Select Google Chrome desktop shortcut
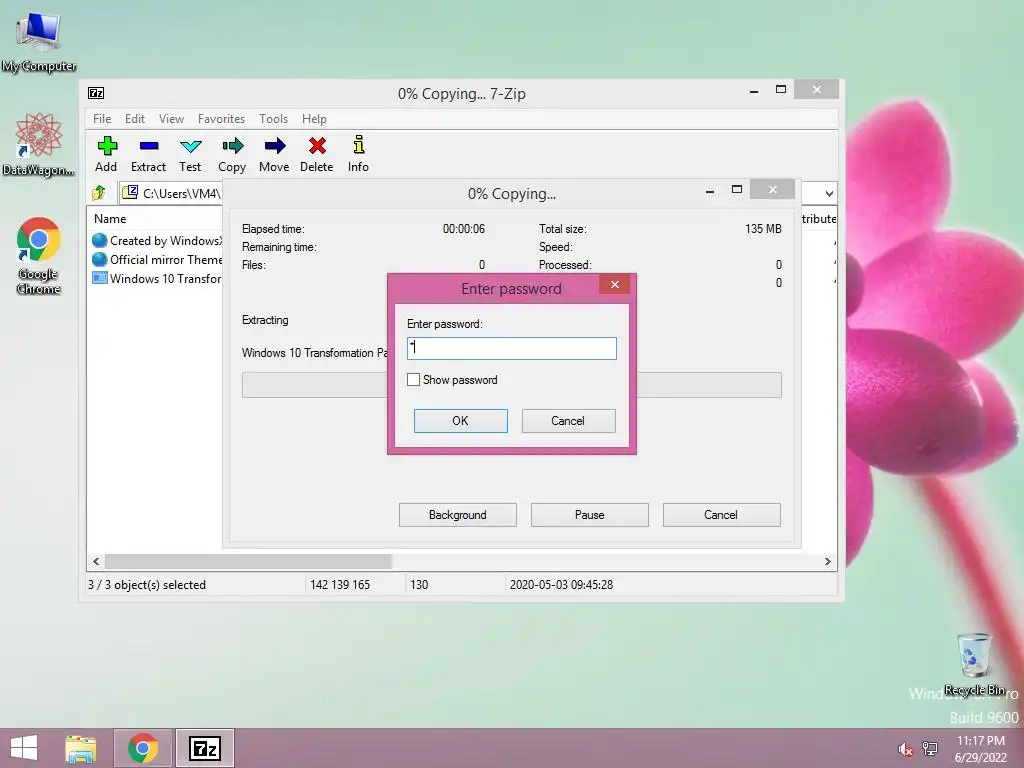The height and width of the screenshot is (768, 1024). 39,255
